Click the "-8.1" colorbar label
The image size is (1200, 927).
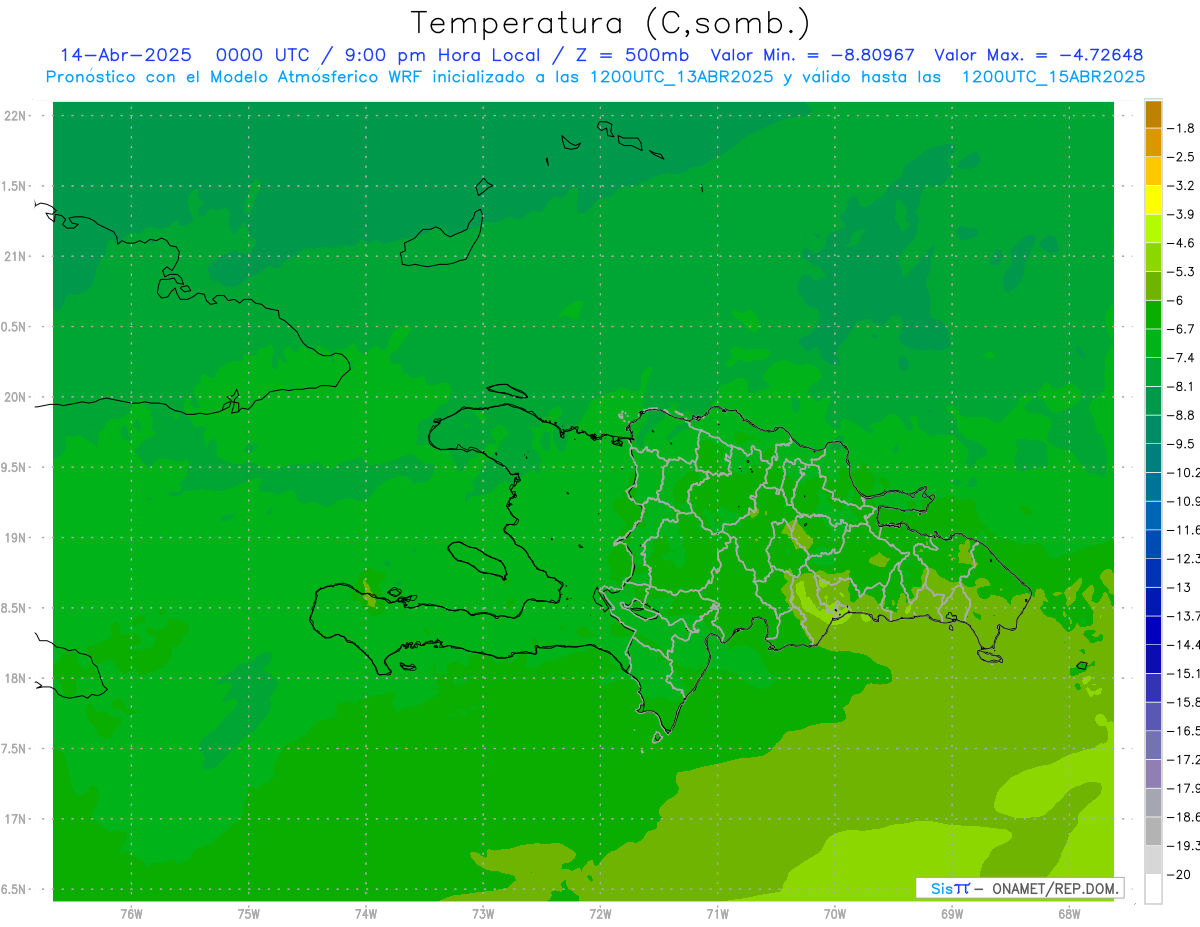click(x=1181, y=386)
